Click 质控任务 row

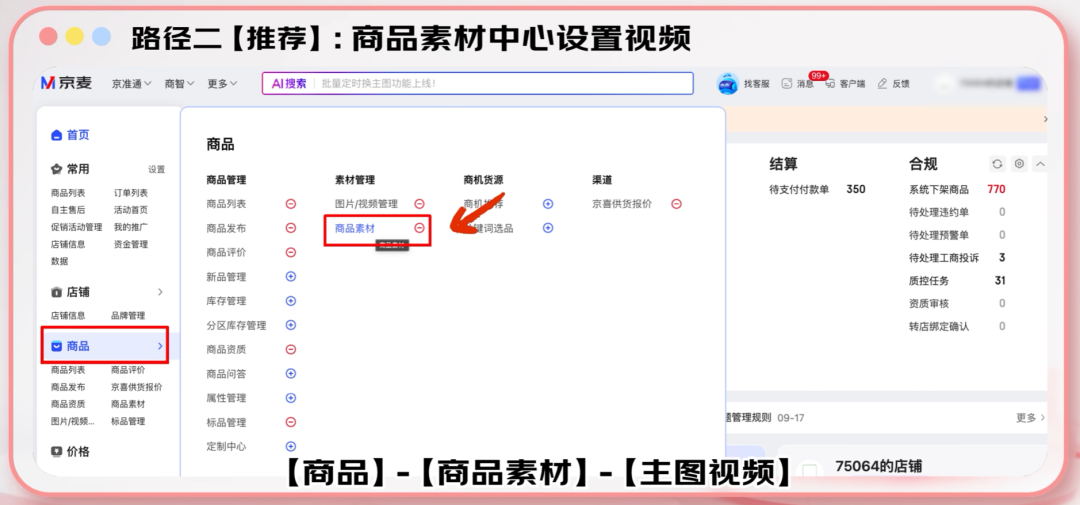(x=957, y=280)
